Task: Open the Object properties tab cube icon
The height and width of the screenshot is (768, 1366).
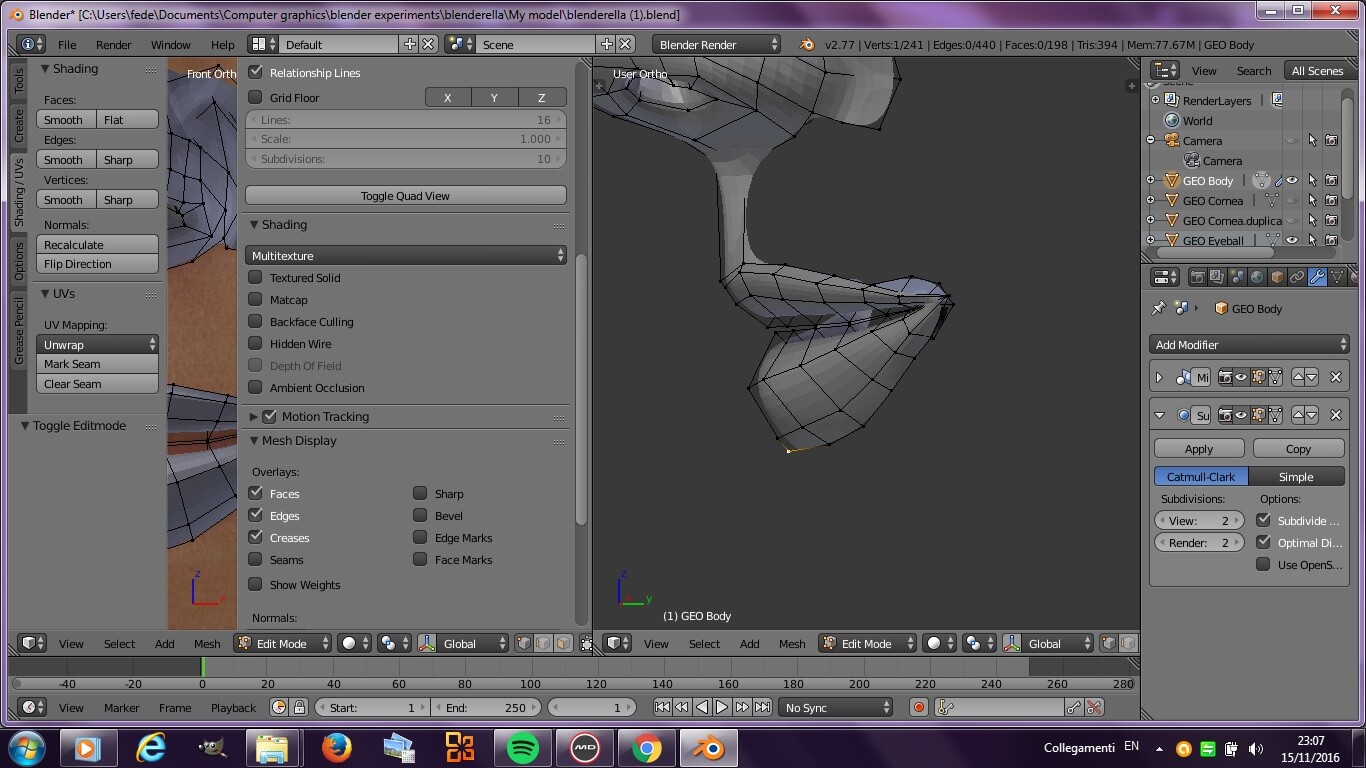Action: (x=1277, y=277)
